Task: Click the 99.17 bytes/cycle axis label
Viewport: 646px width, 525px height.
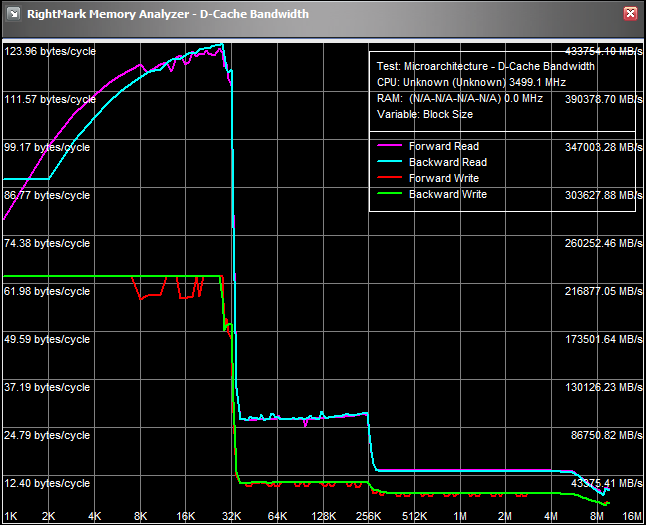Action: point(47,148)
